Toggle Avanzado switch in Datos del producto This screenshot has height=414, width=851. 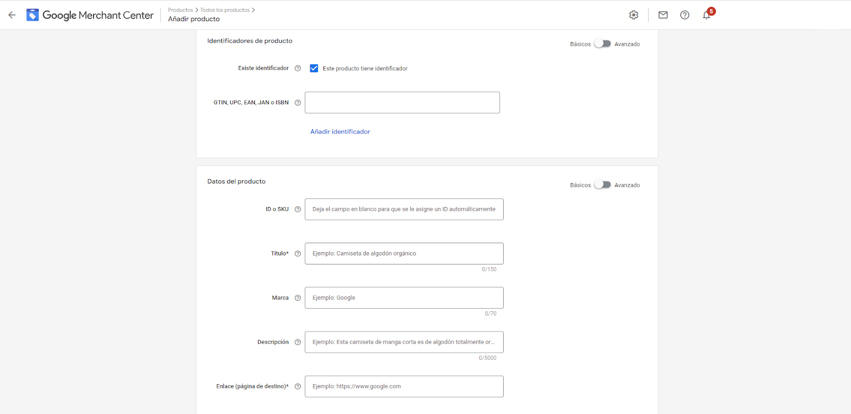coord(602,185)
